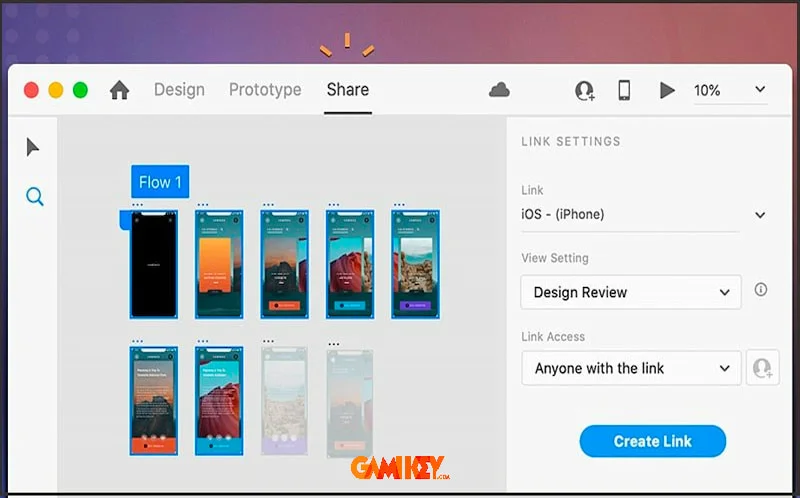The image size is (800, 498).
Task: Close the window with red button
Action: [x=31, y=90]
